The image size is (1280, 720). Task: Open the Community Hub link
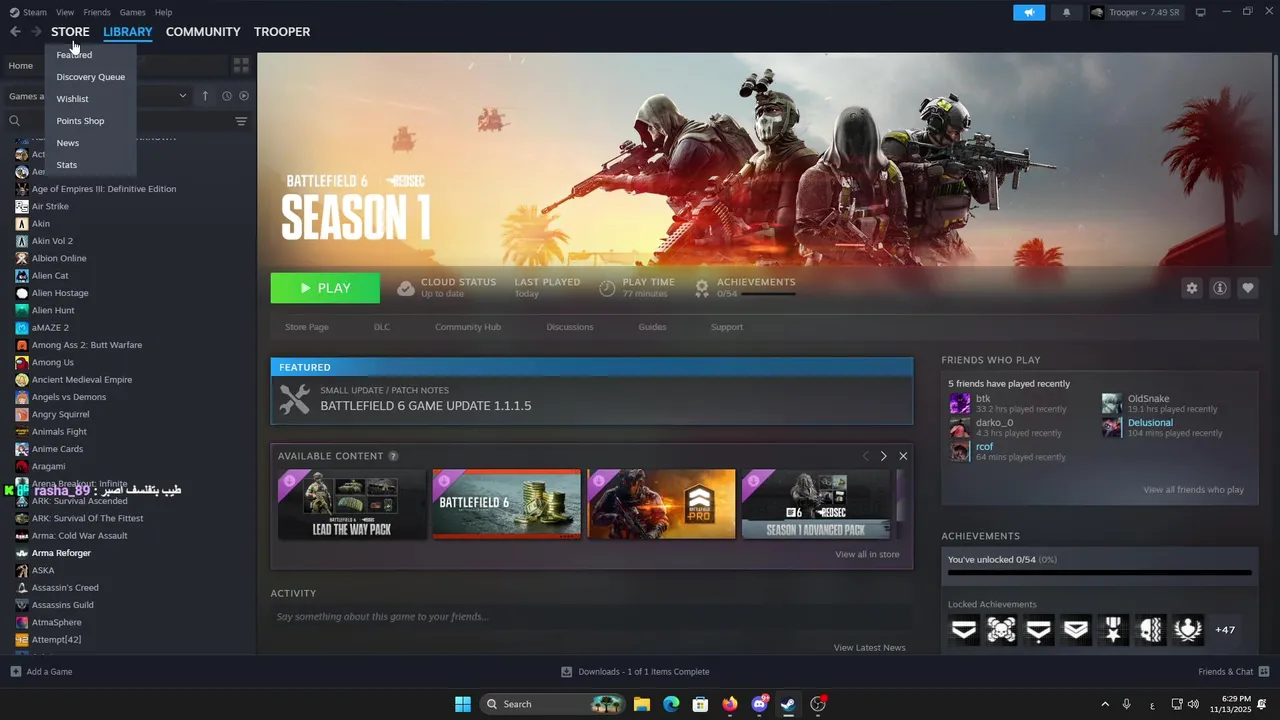468,327
